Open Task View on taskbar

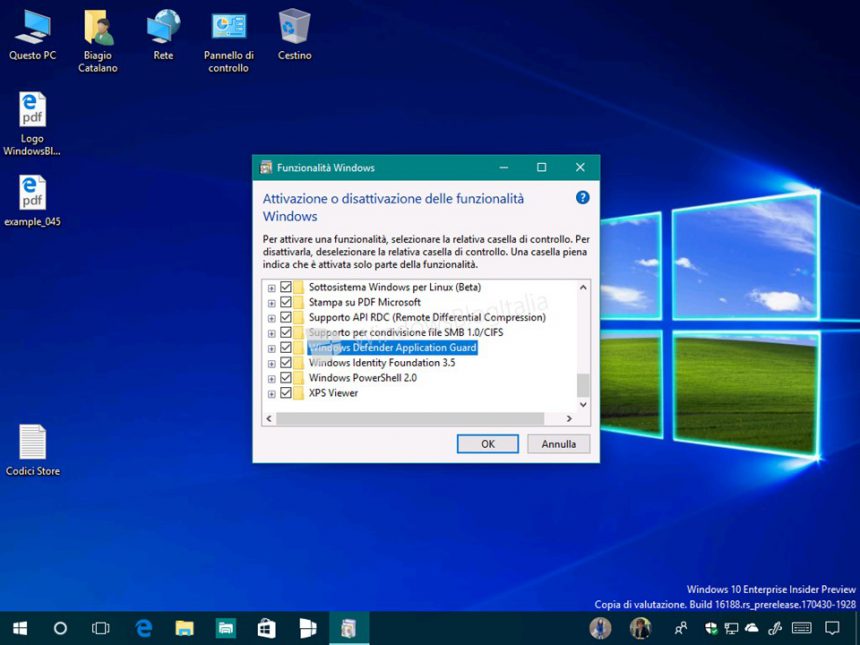tap(100, 628)
